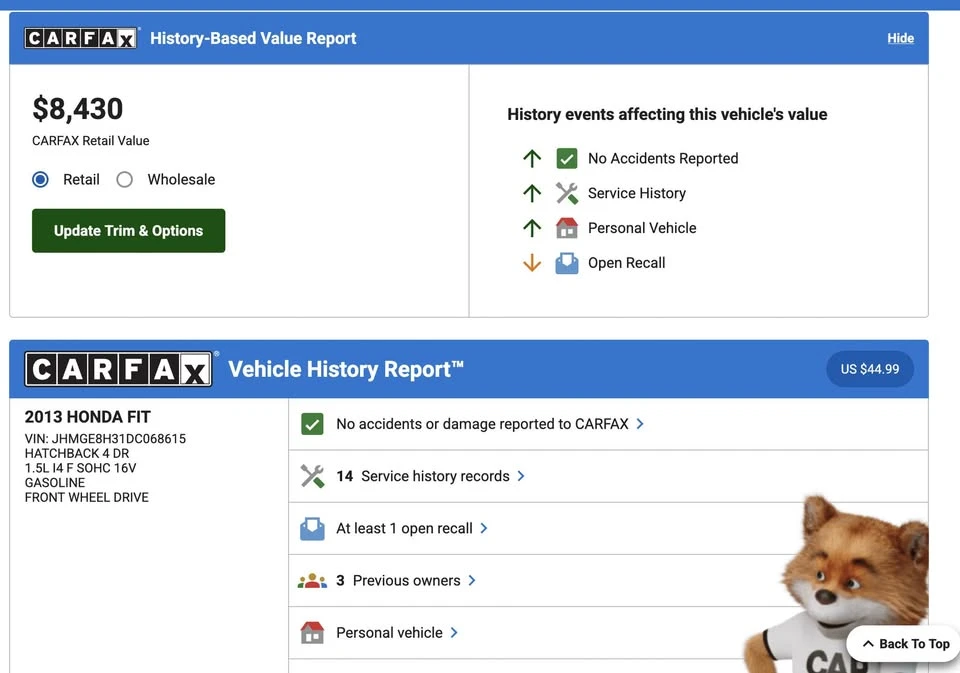The image size is (960, 673).
Task: Open the 14 Service history records link
Action: 423,476
